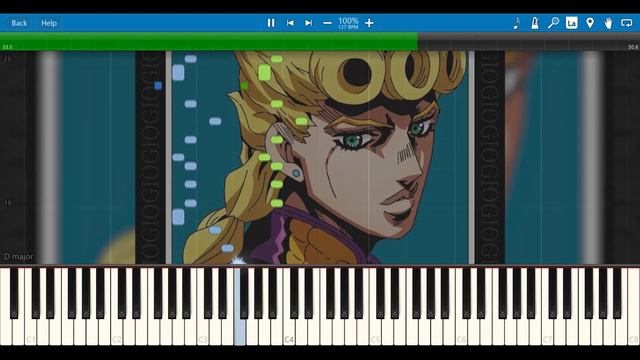Image resolution: width=640 pixels, height=360 pixels.
Task: Open the hands practice settings
Action: (608, 23)
